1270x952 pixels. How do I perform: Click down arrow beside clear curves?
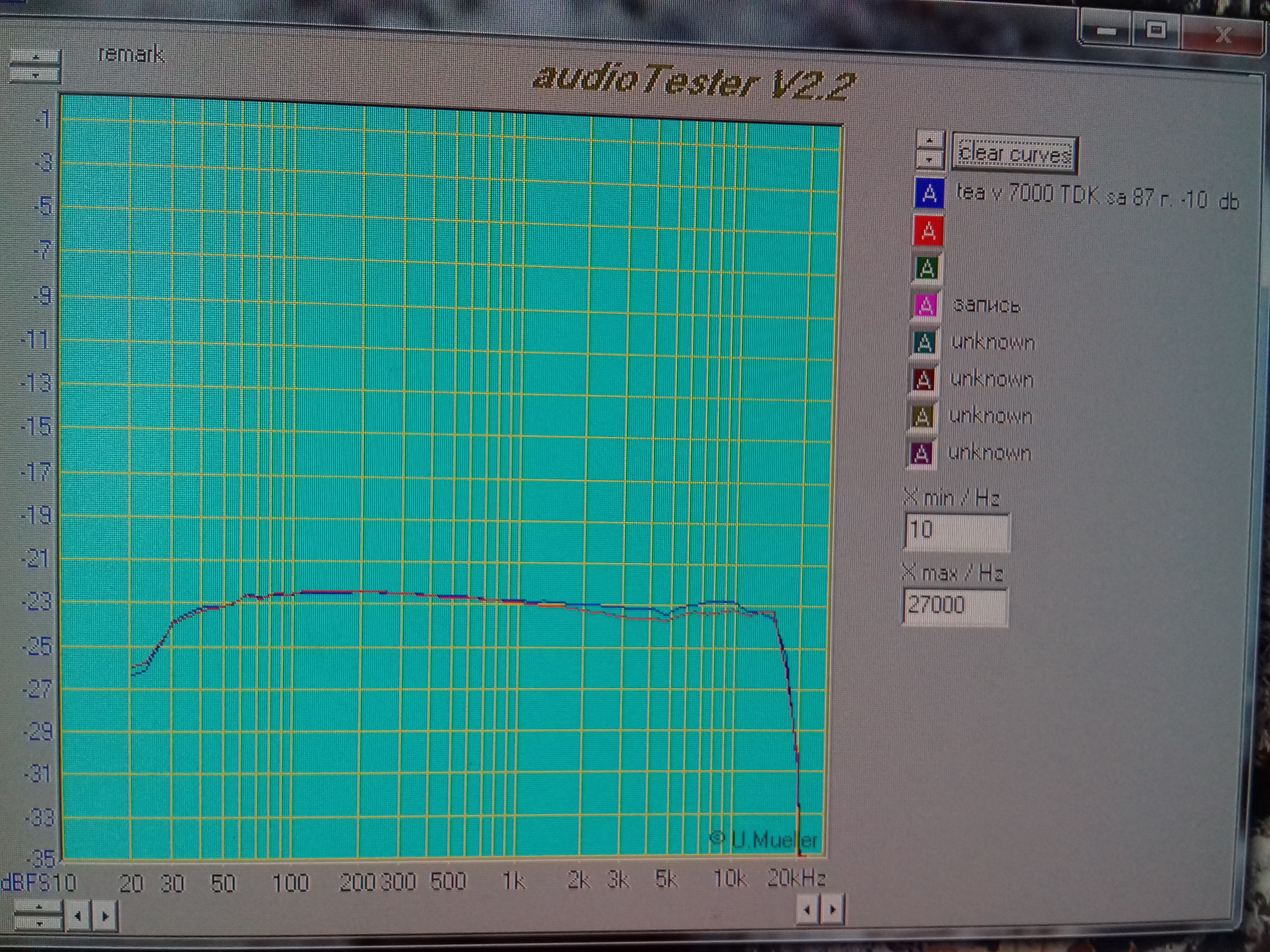click(x=930, y=159)
